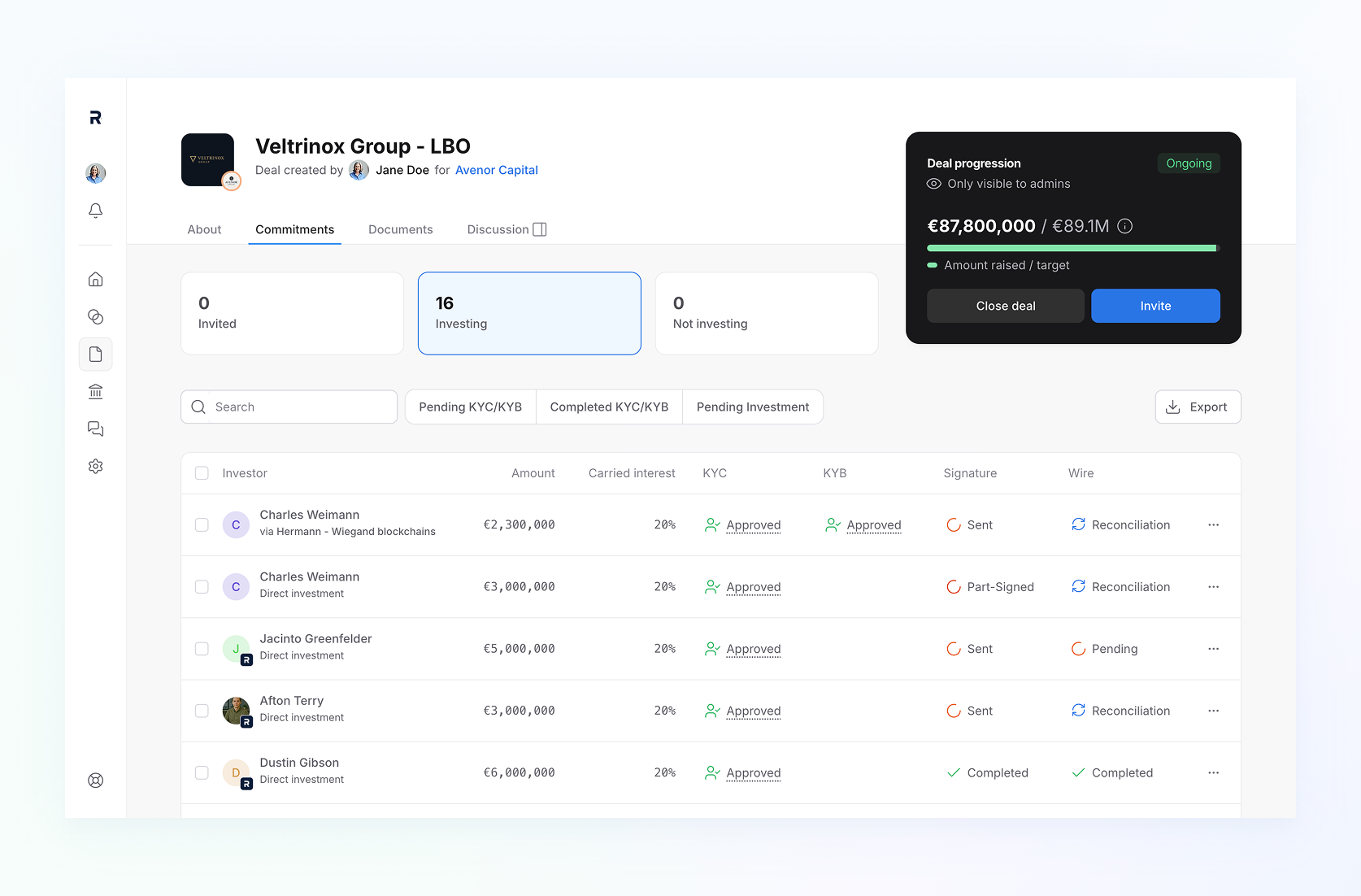Open more options for Afton Terry row
This screenshot has width=1361, height=896.
(1213, 711)
